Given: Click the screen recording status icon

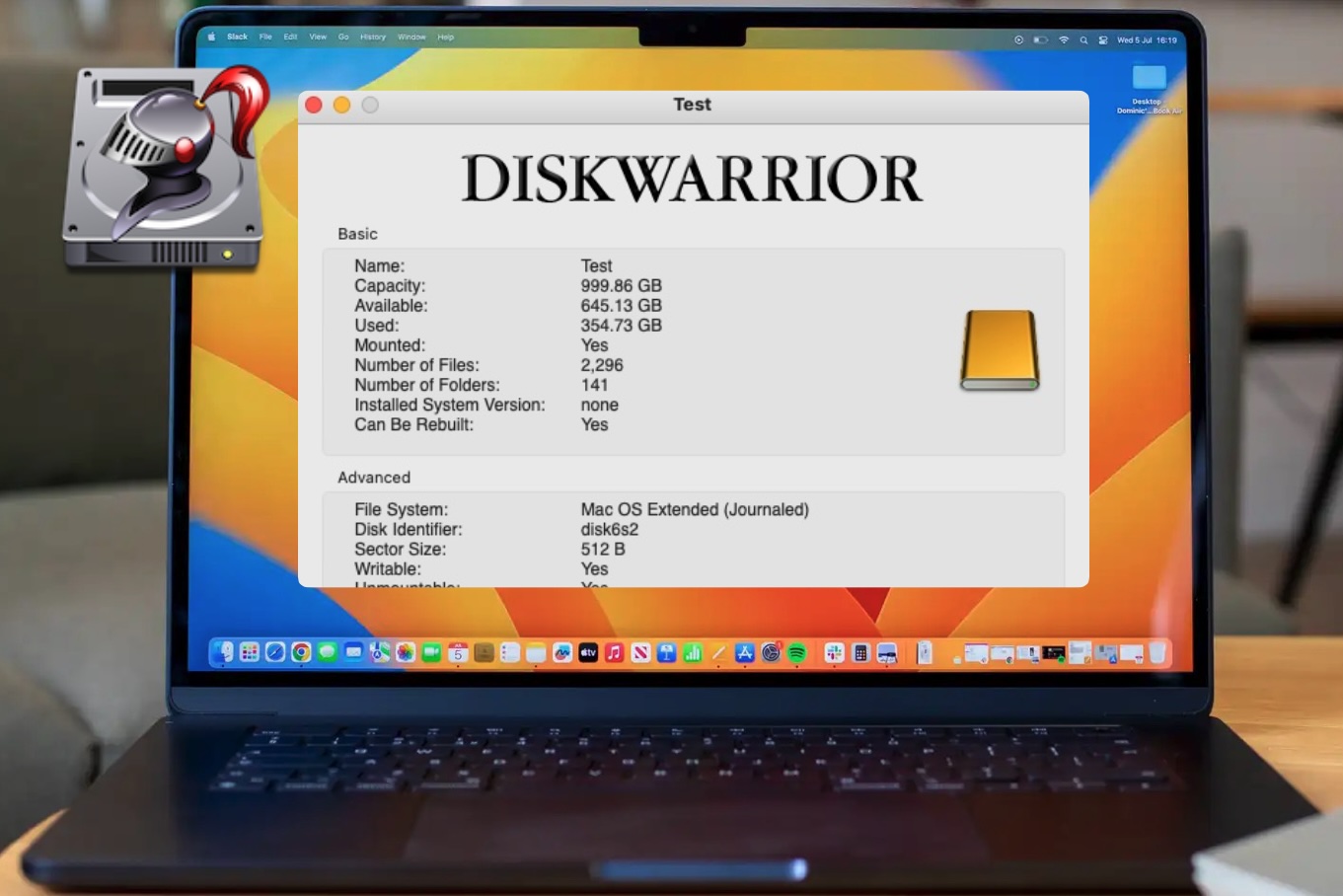Looking at the screenshot, I should pyautogui.click(x=1018, y=40).
